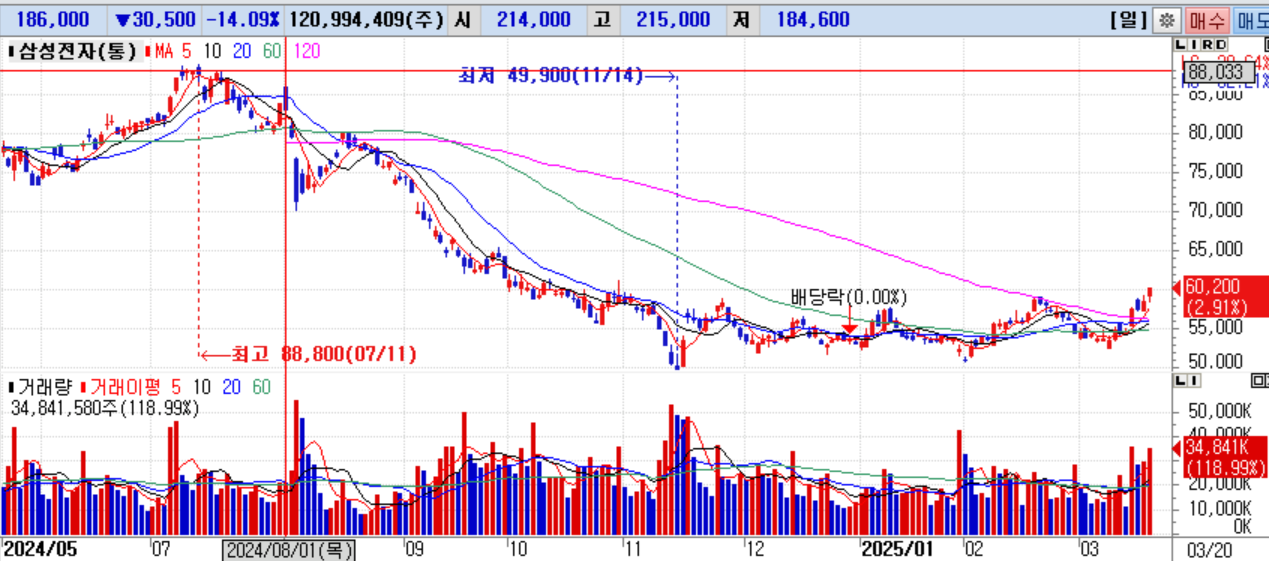Toggle the 120 moving average legend

click(308, 51)
